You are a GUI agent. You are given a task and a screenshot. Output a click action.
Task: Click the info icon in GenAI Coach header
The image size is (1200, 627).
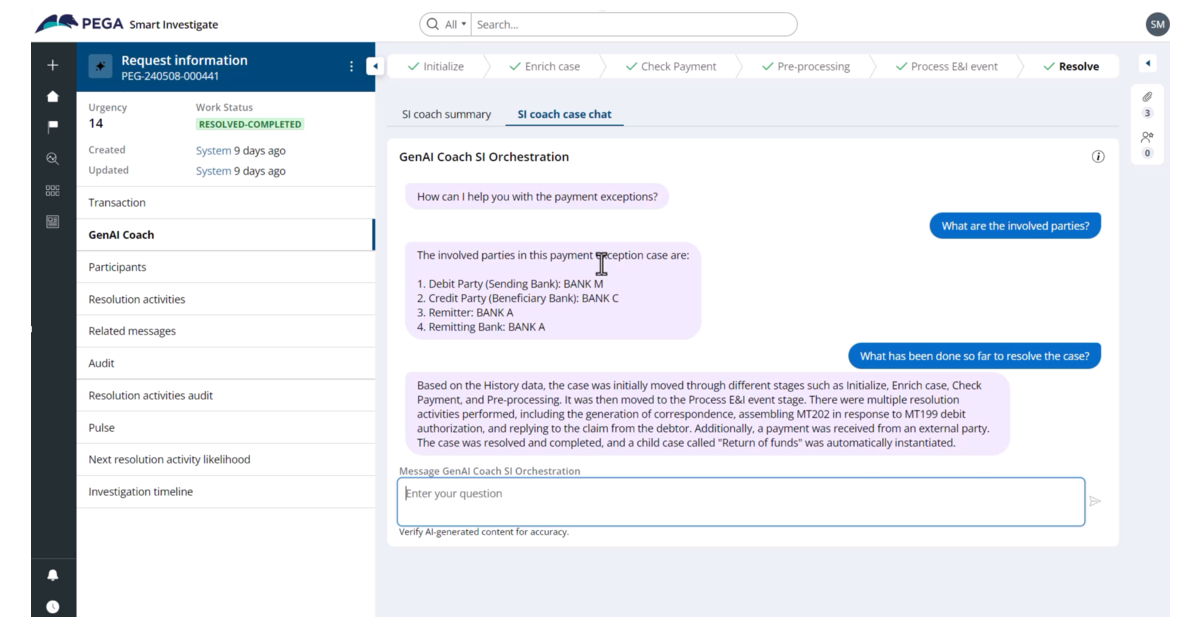tap(1098, 157)
